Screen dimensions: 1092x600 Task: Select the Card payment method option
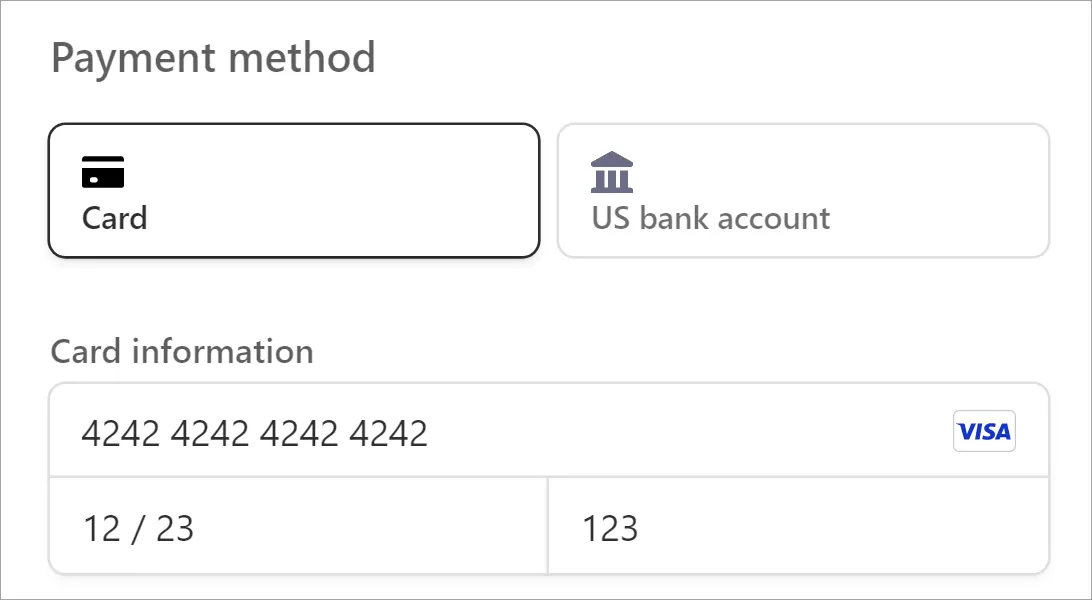pos(293,190)
